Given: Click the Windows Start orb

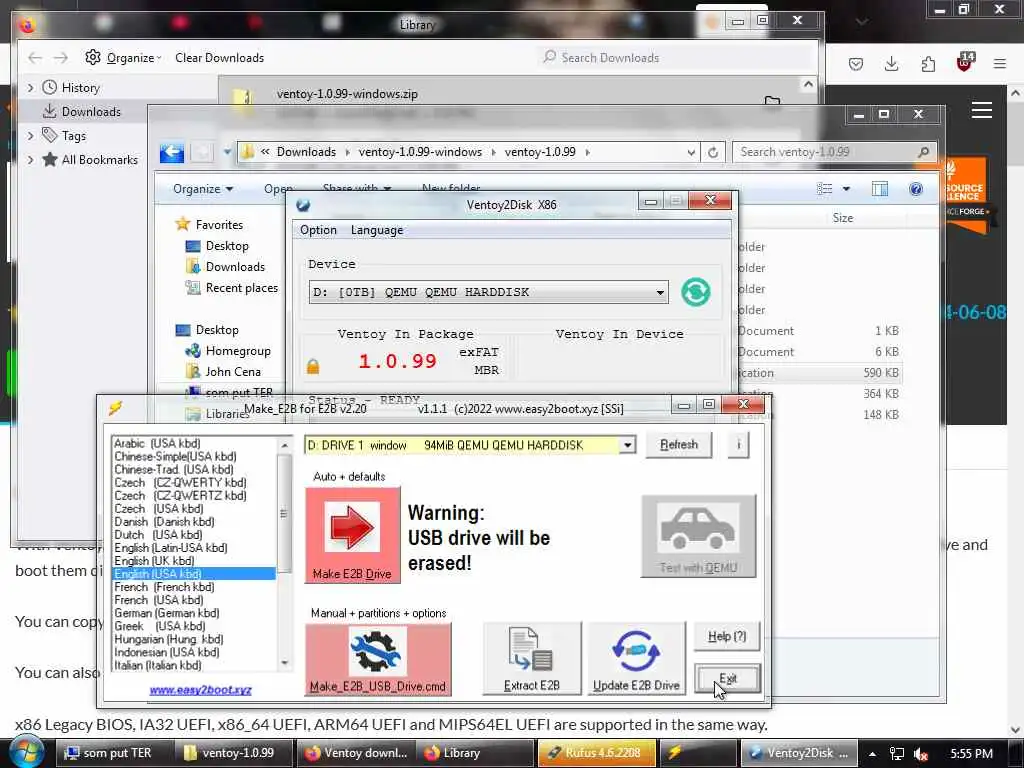Looking at the screenshot, I should [27, 752].
